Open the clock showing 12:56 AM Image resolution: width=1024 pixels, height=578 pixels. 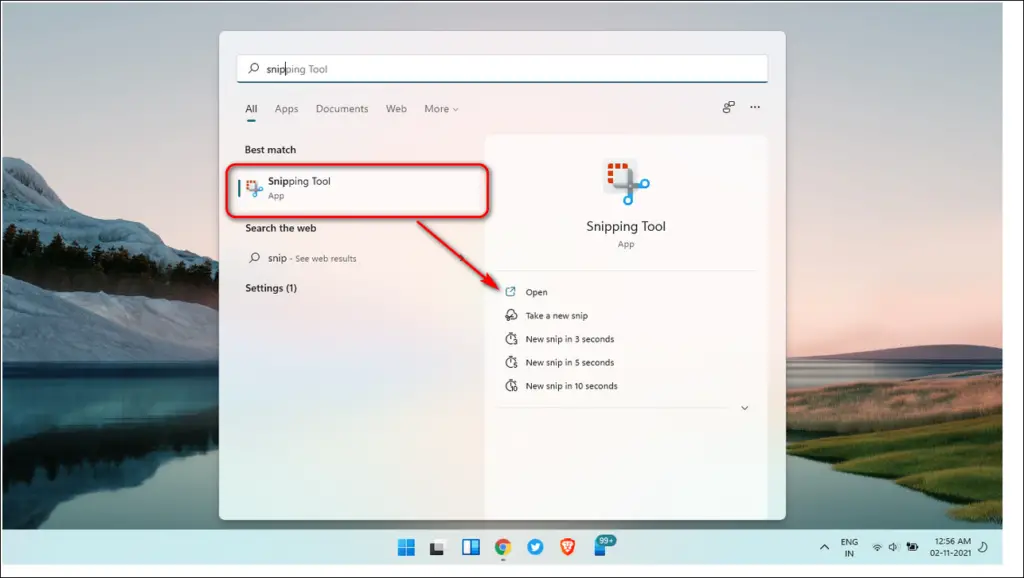[x=950, y=547]
